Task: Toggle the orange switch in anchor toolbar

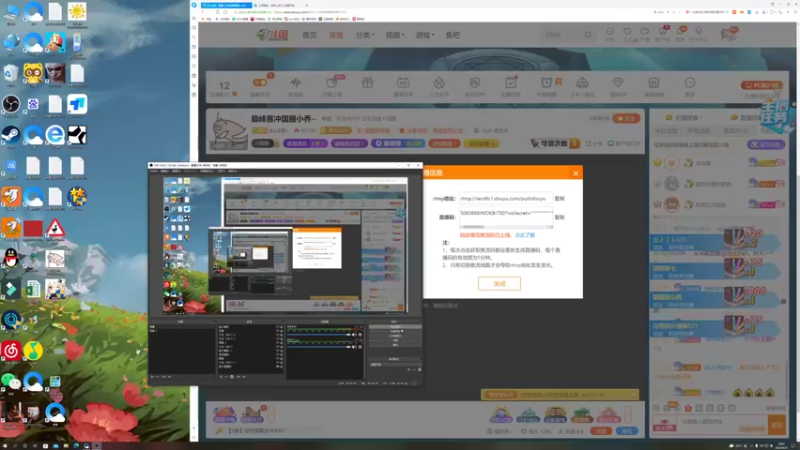Action: pyautogui.click(x=260, y=83)
